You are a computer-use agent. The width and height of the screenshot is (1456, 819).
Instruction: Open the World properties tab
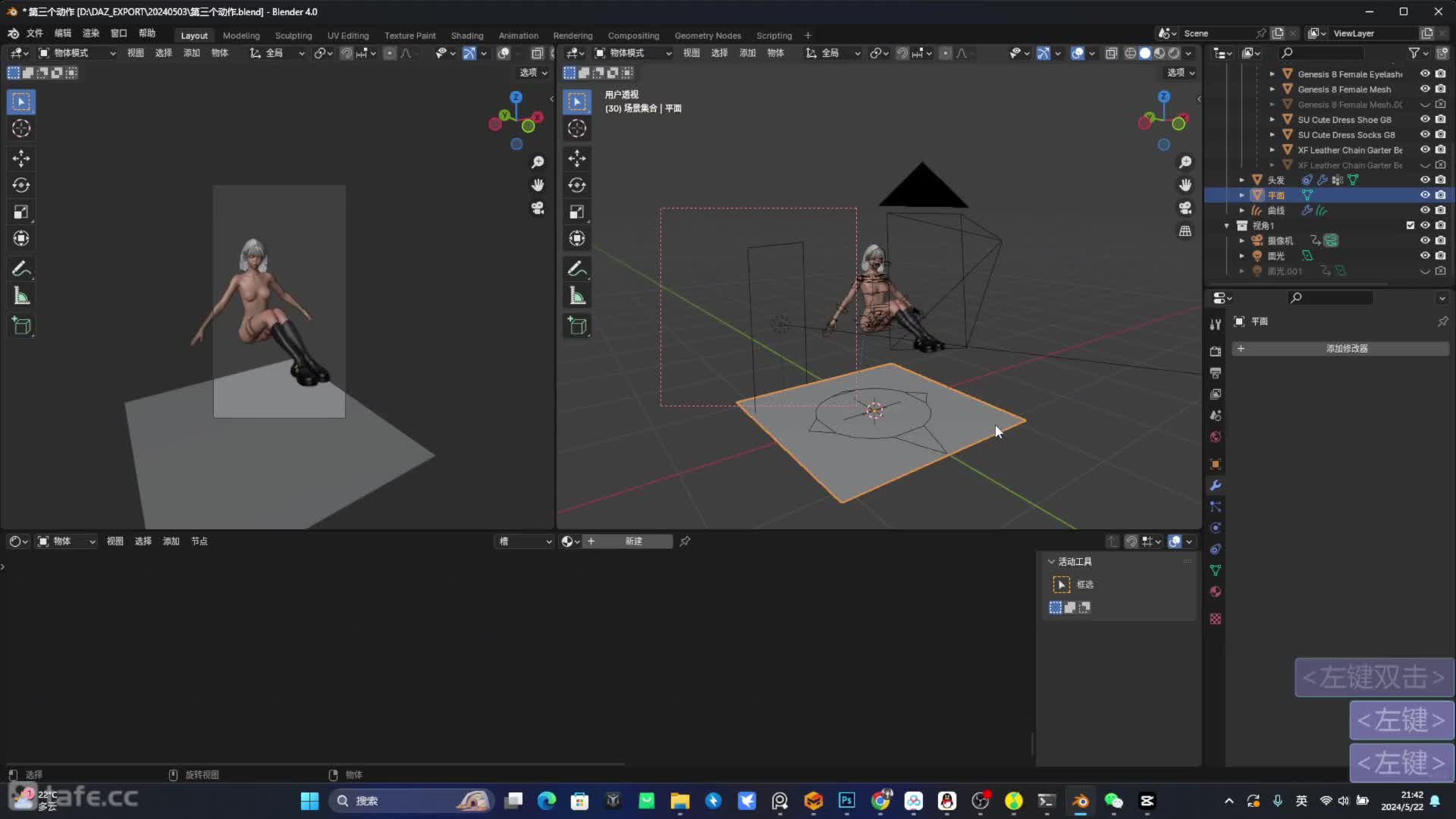click(x=1216, y=437)
